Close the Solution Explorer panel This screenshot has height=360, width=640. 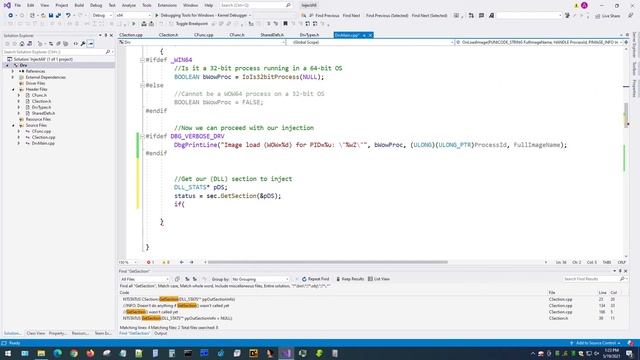(111, 36)
